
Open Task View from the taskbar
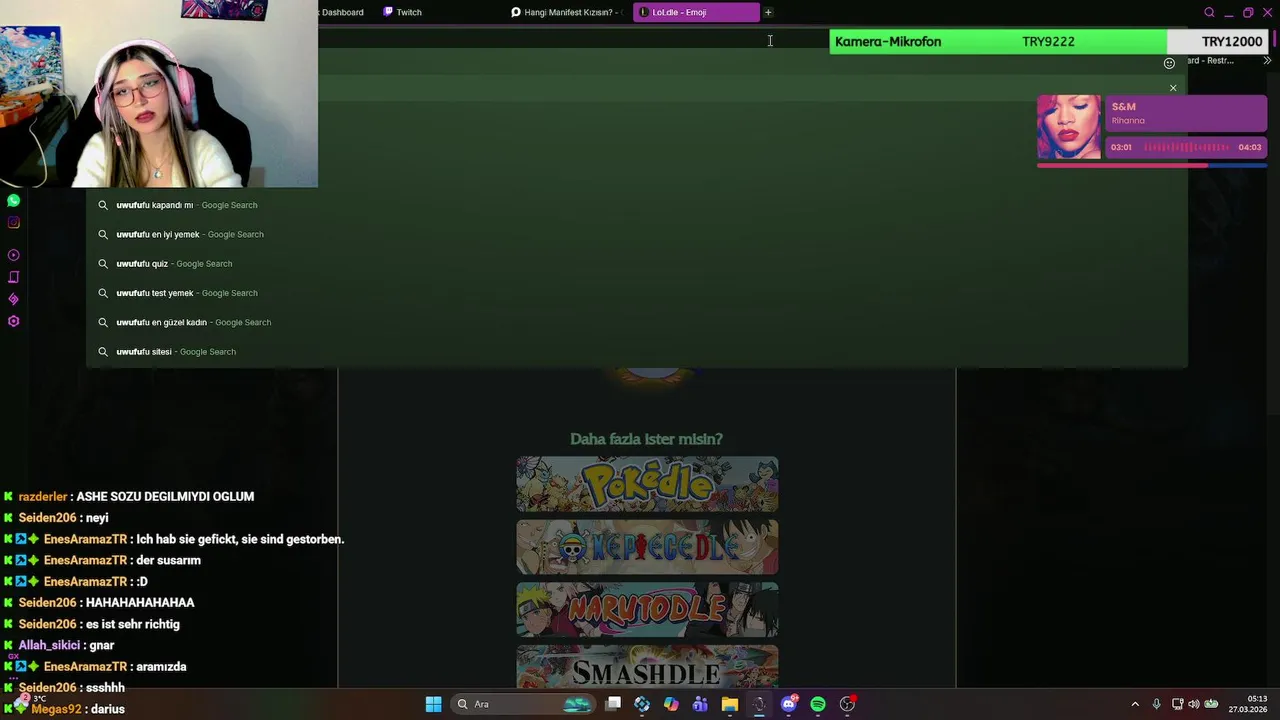(x=613, y=704)
